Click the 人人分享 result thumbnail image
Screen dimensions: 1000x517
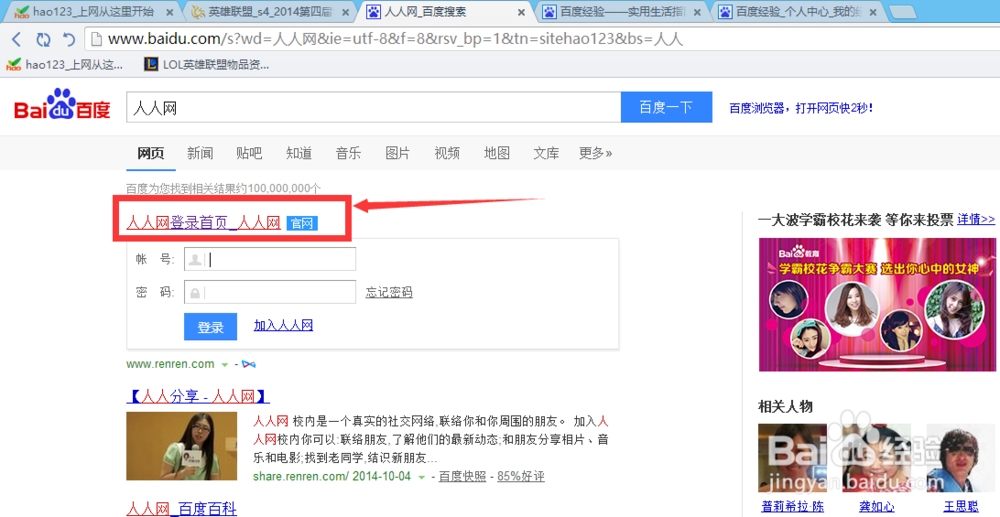pos(182,446)
